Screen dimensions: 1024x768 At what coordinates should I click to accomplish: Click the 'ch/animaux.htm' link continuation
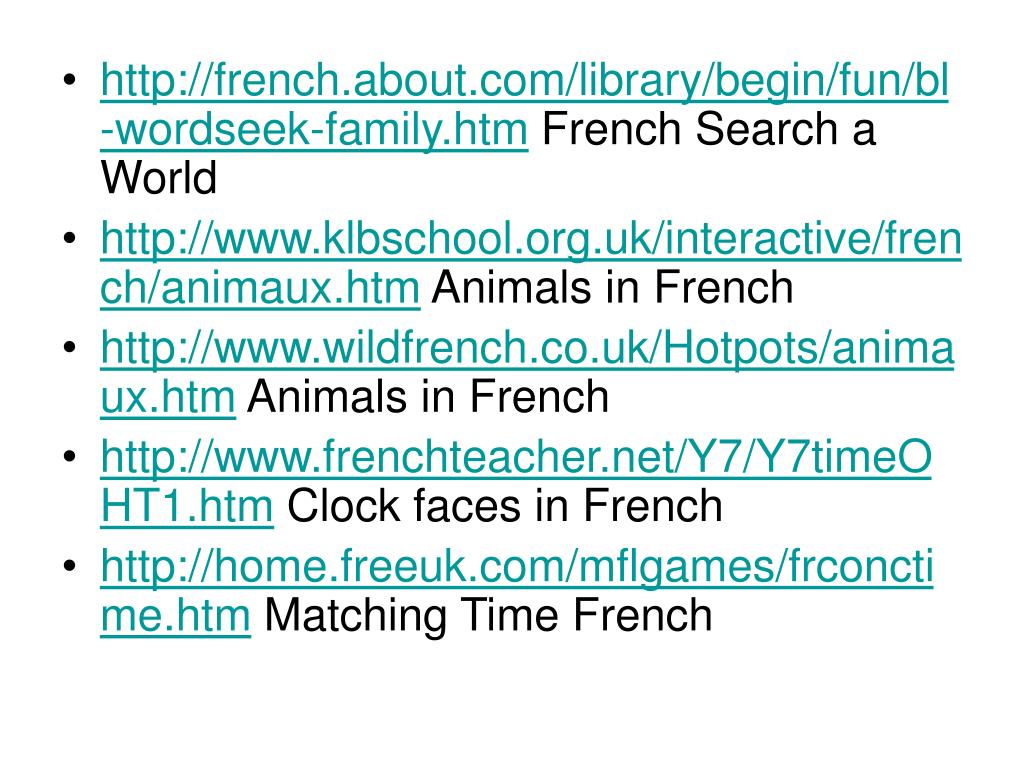click(x=260, y=287)
